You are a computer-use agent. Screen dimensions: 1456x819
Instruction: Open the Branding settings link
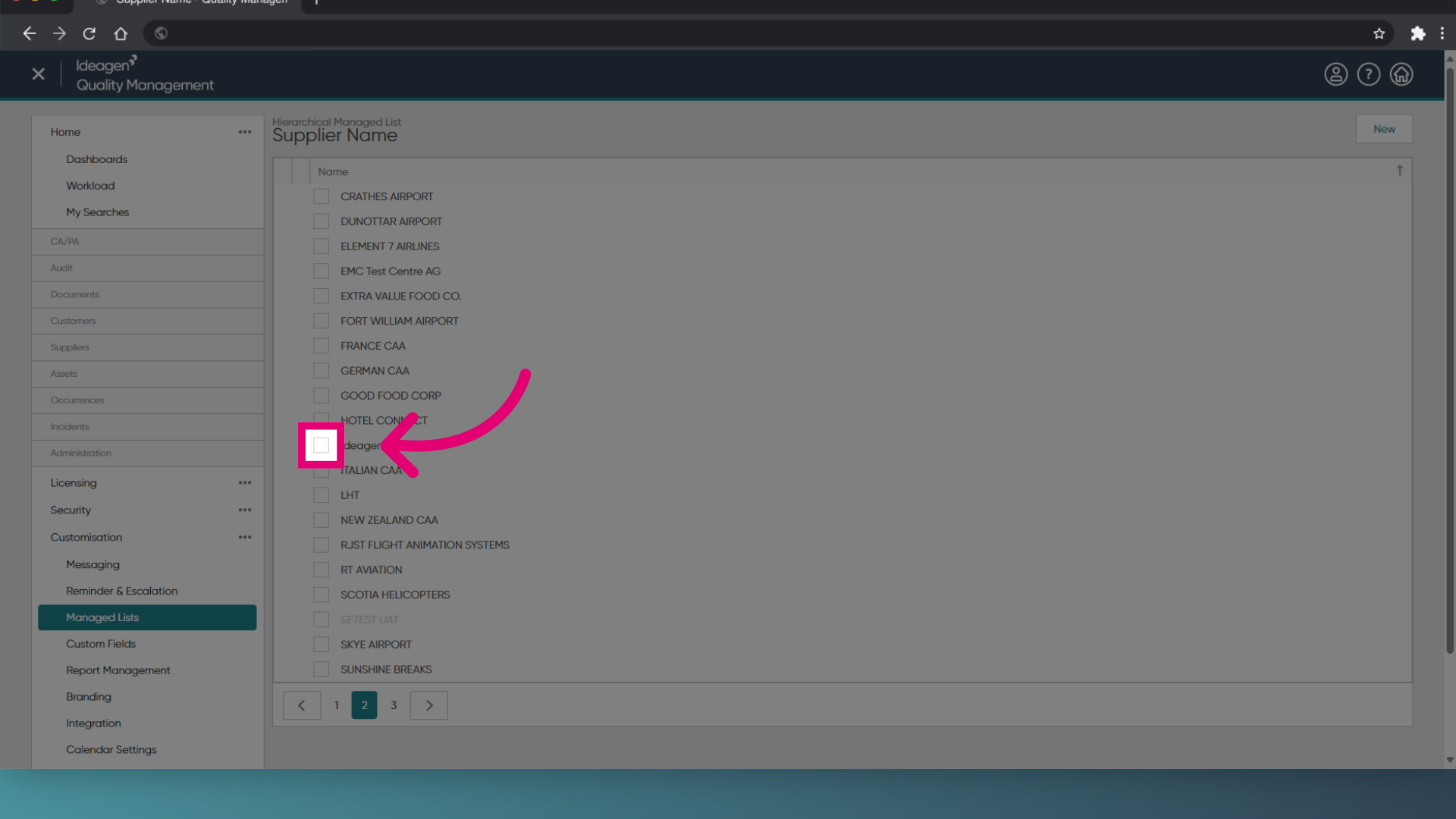[88, 697]
